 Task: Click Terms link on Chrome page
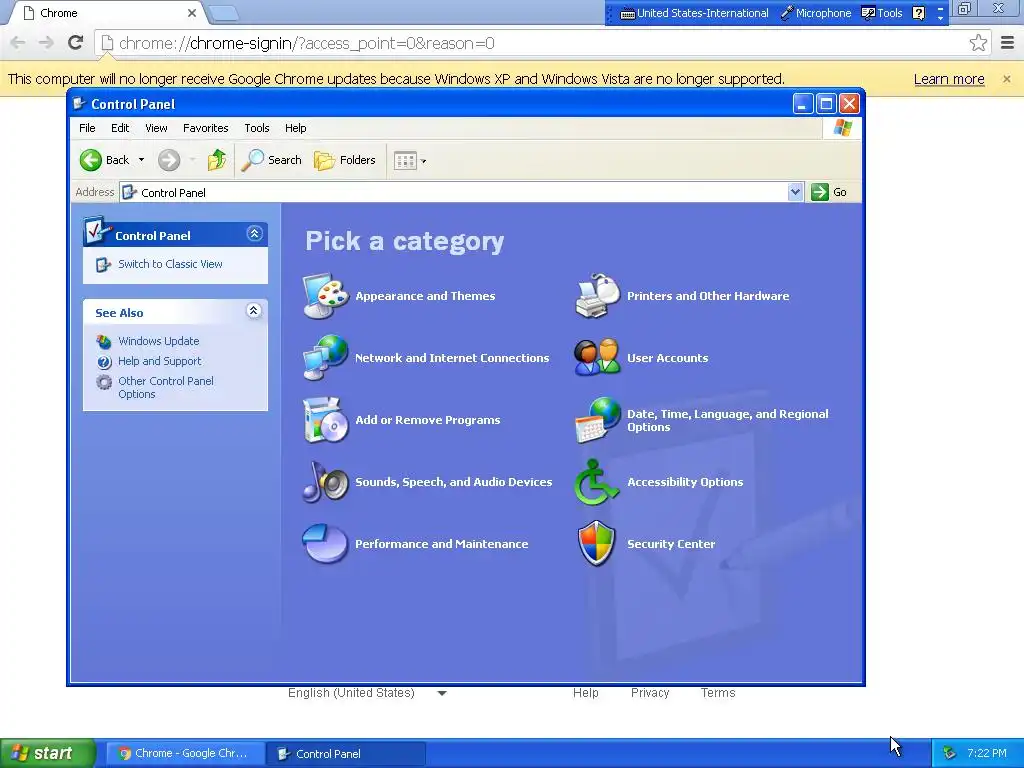(718, 693)
